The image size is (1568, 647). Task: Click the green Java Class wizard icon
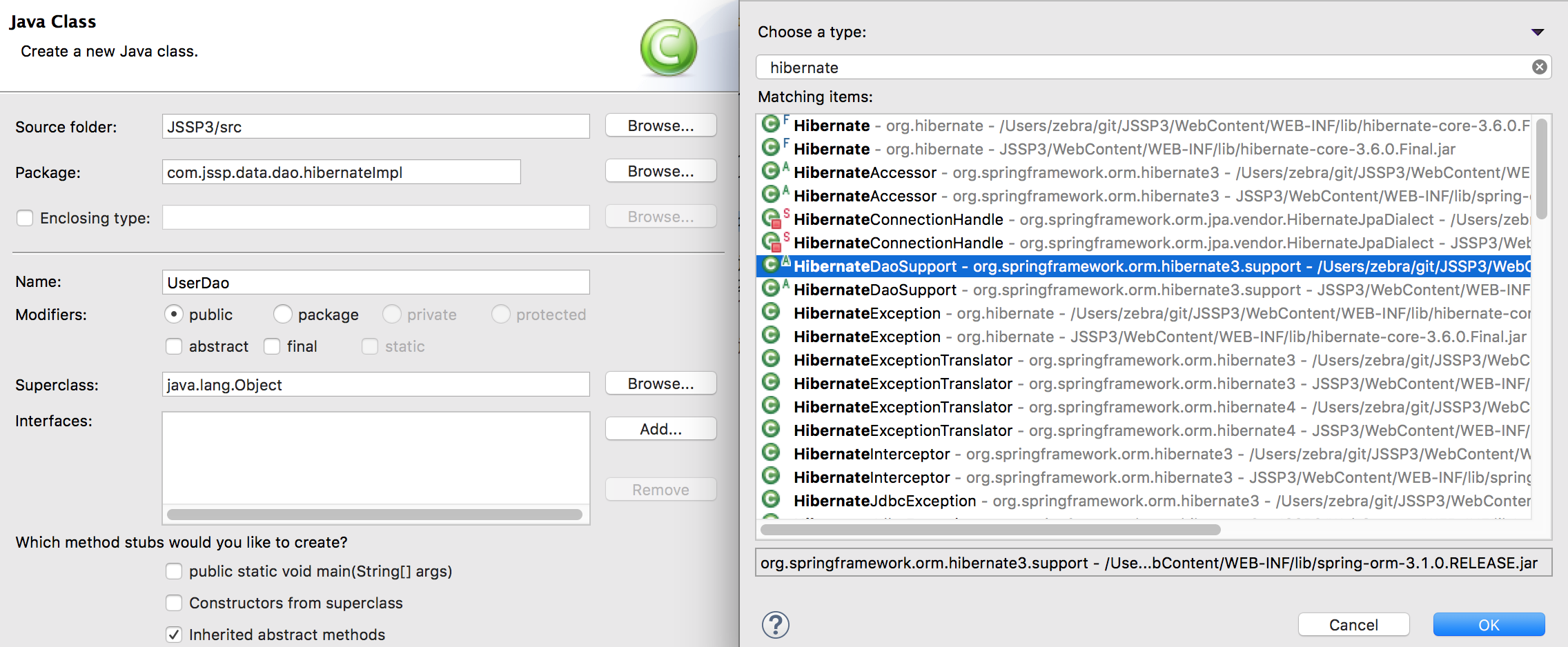(x=668, y=47)
